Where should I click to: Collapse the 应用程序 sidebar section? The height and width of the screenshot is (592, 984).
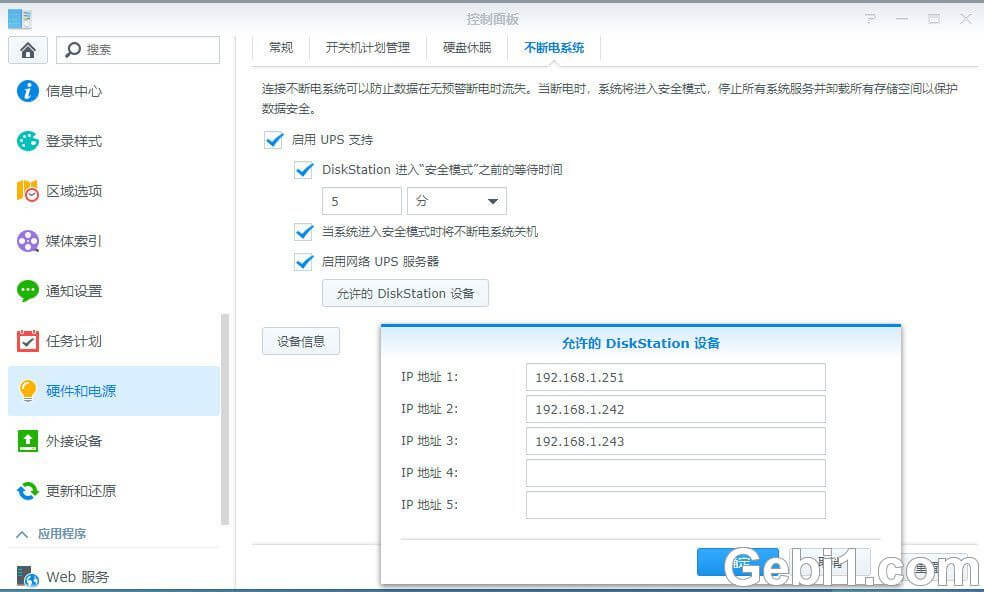(x=22, y=535)
